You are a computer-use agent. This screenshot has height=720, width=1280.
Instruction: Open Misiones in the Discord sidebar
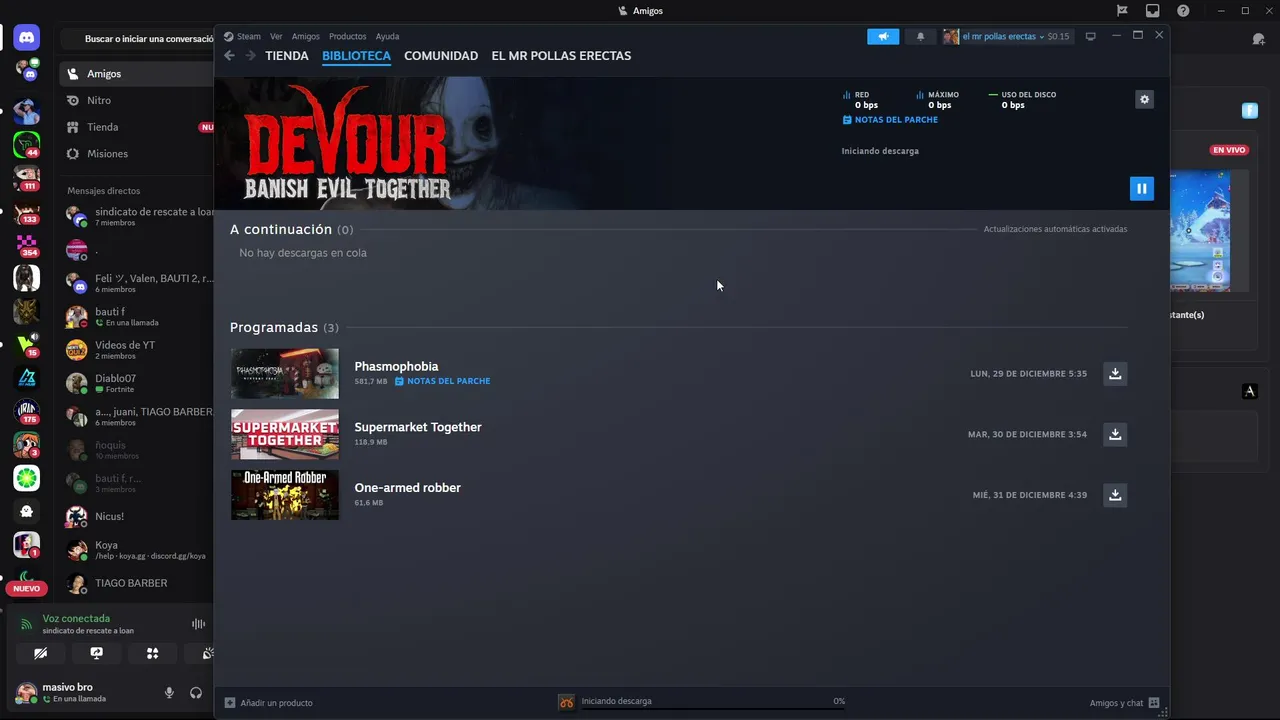(136, 154)
